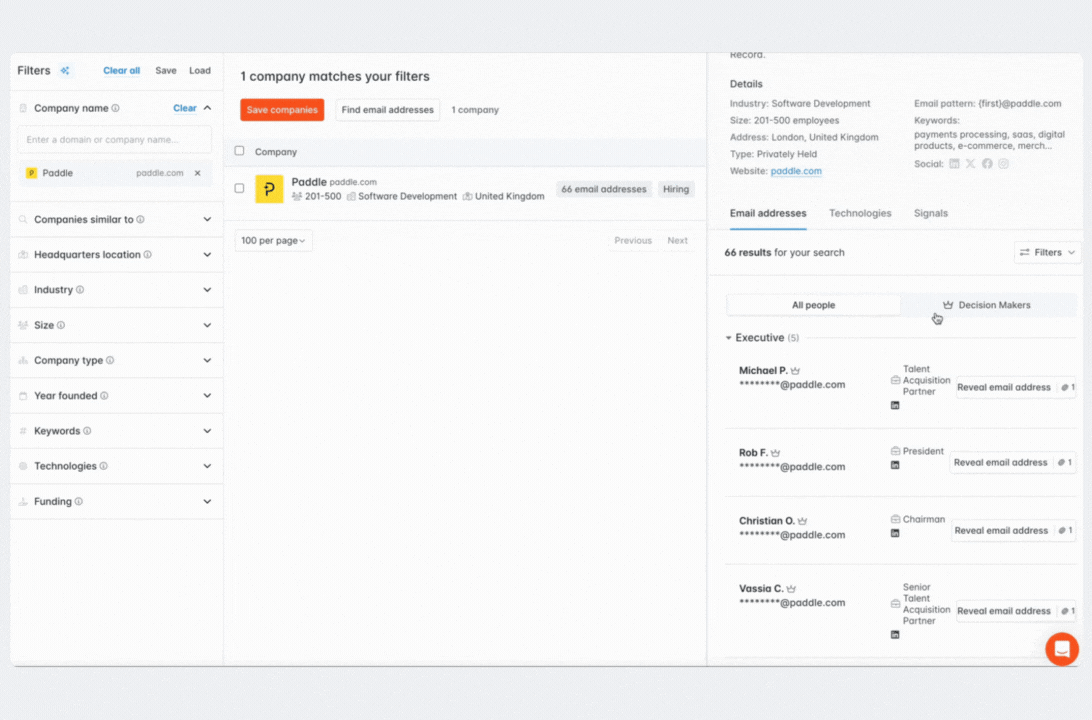Image resolution: width=1092 pixels, height=720 pixels.
Task: Expand the Companies similar to filter
Action: 208,219
